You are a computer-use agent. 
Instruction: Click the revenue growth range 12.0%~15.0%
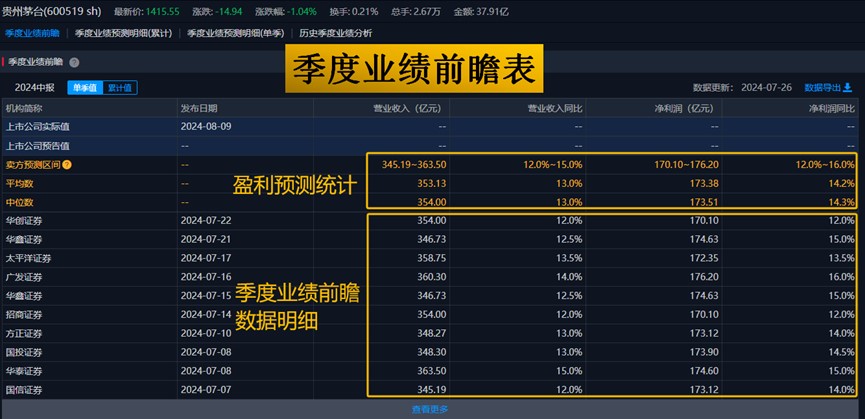[553, 164]
